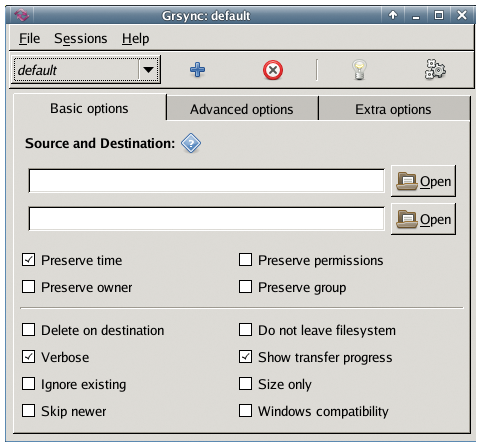
Task: Click the source path input field
Action: pyautogui.click(x=207, y=181)
